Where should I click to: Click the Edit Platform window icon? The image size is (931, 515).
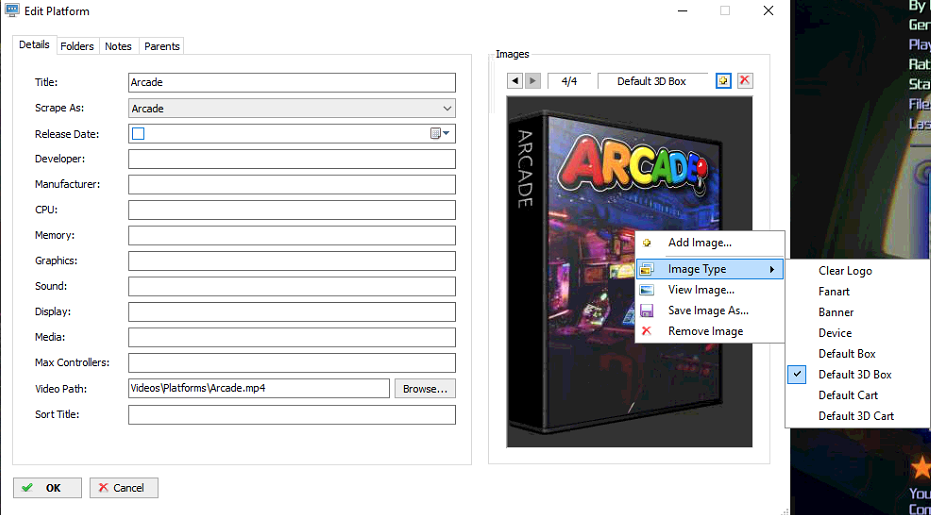[12, 11]
